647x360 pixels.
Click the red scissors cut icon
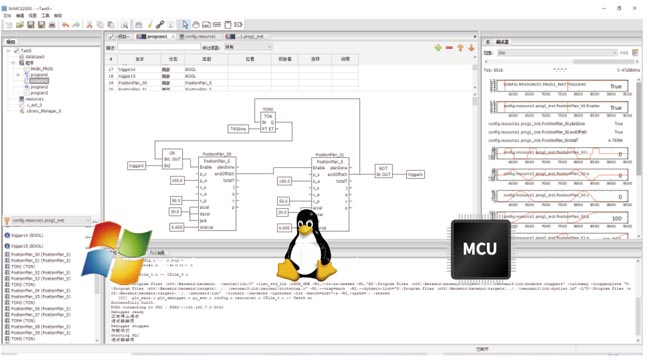tap(89, 25)
